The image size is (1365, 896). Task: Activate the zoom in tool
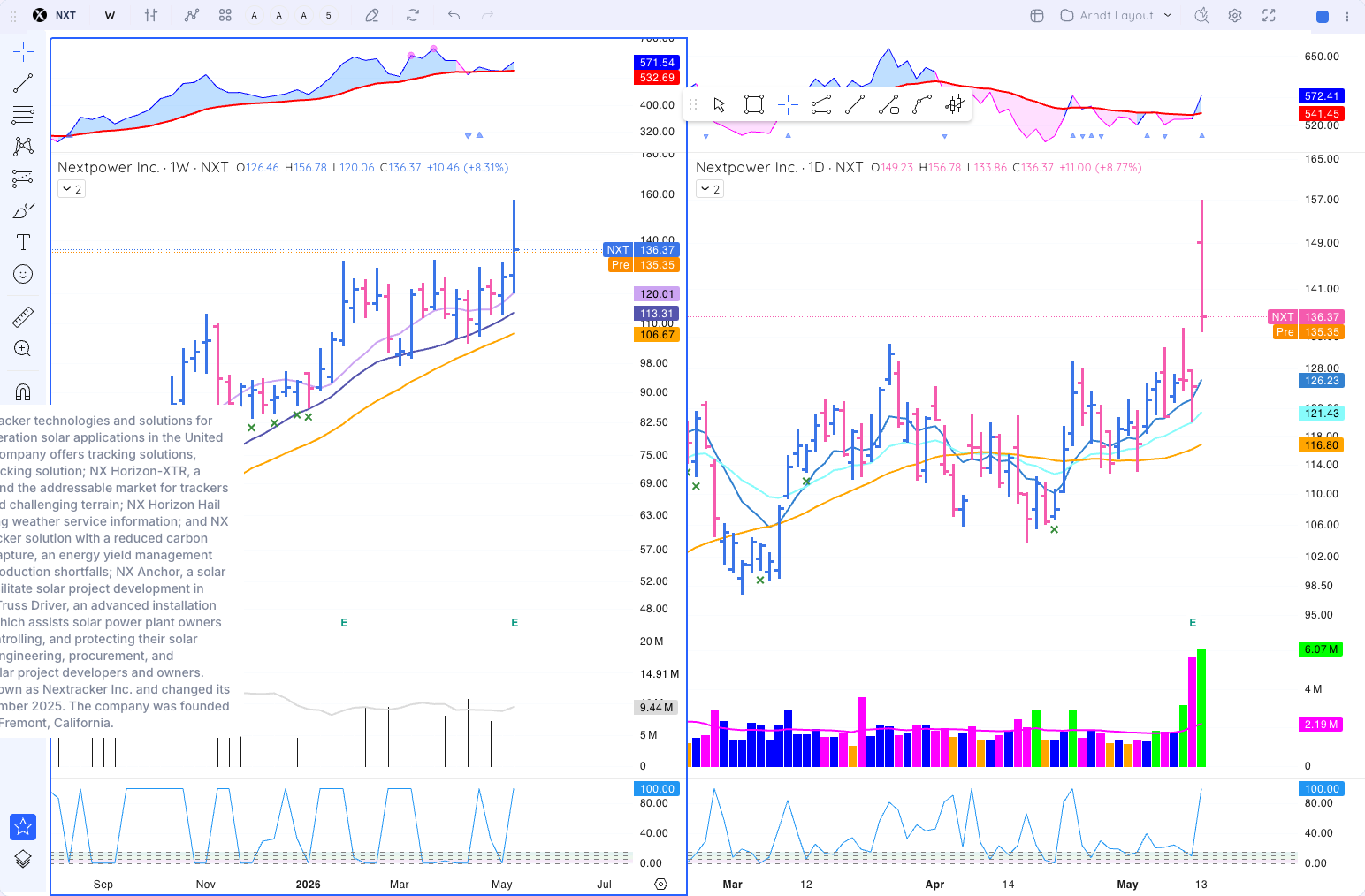23,348
